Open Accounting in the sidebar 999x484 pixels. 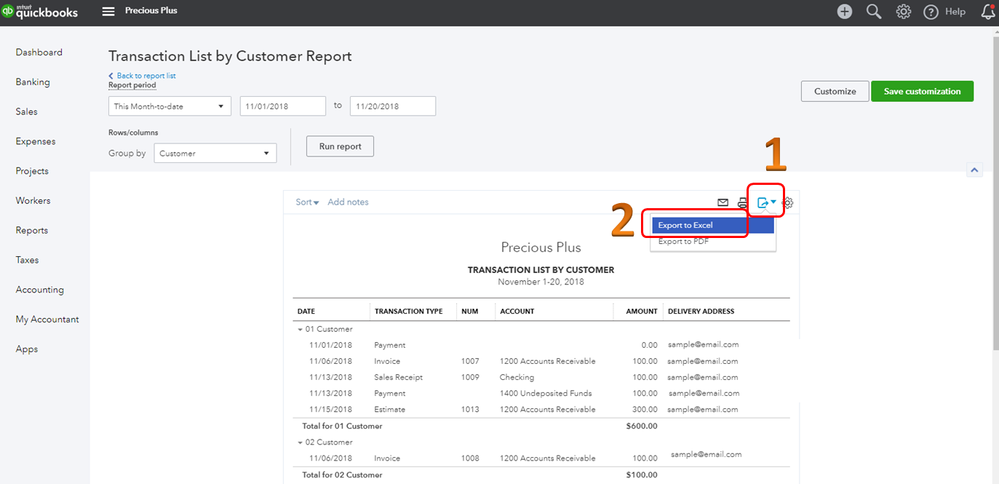coord(40,289)
